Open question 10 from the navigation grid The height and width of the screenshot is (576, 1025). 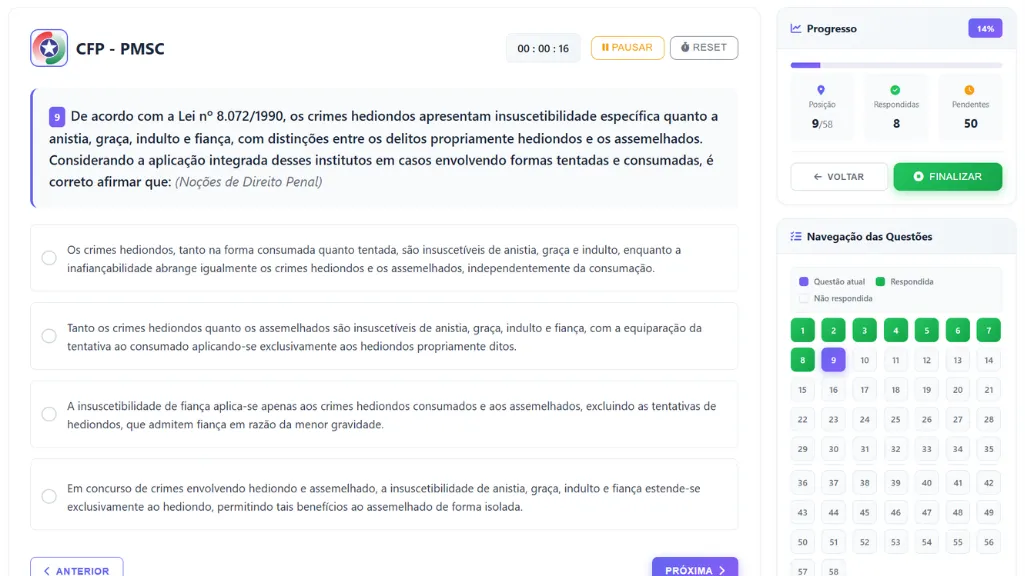[864, 360]
